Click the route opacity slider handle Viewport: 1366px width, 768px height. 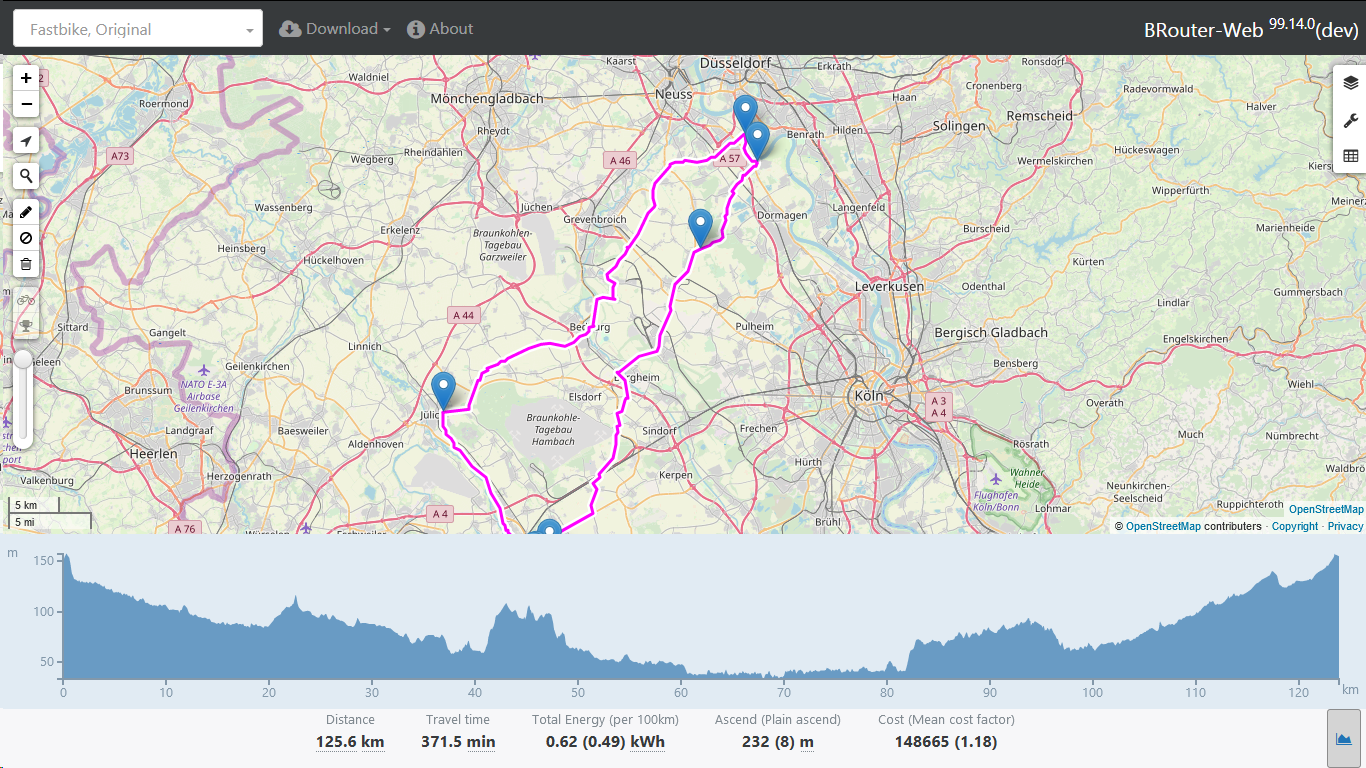22,360
